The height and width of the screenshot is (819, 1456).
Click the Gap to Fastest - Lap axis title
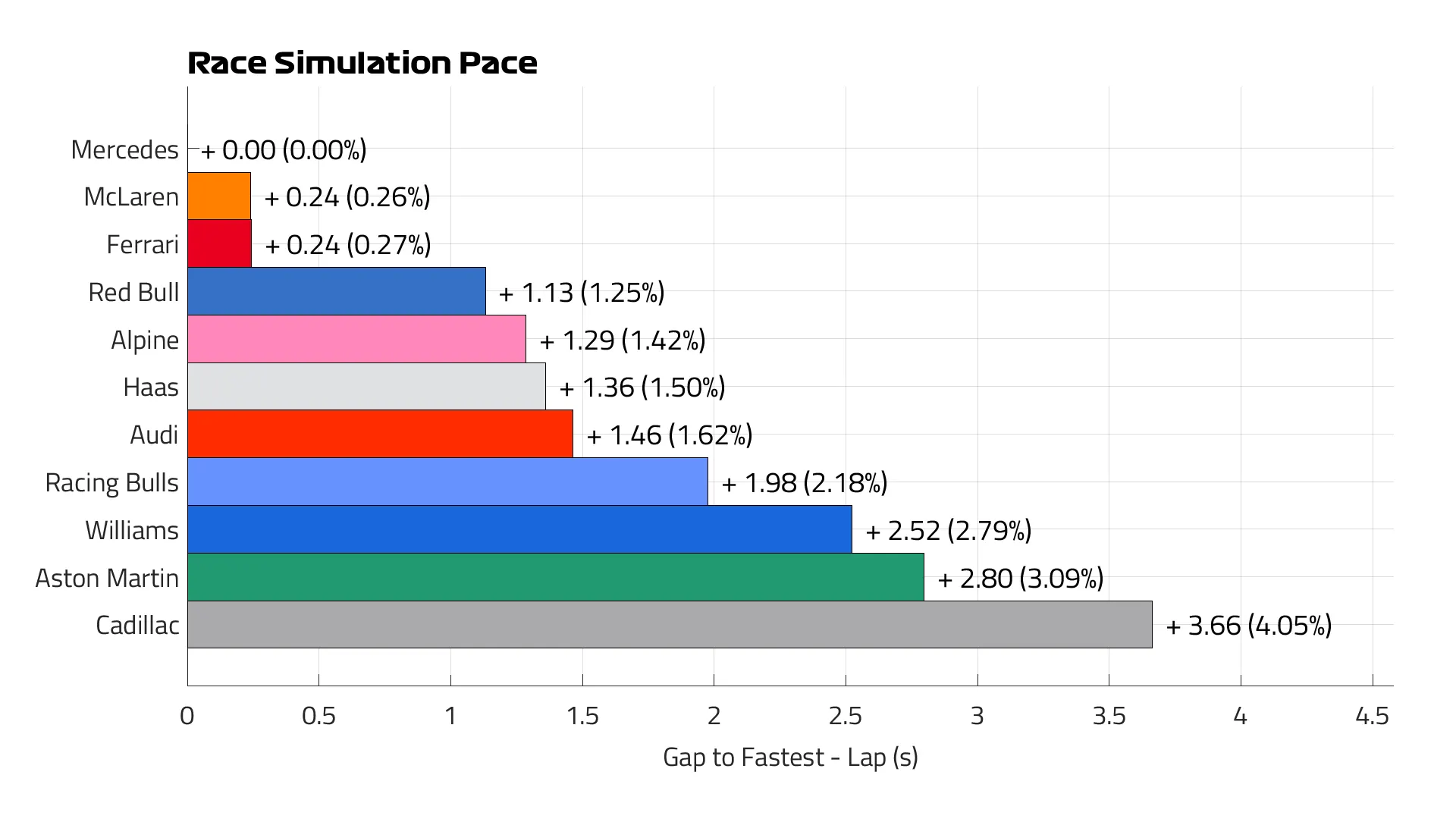coord(790,758)
